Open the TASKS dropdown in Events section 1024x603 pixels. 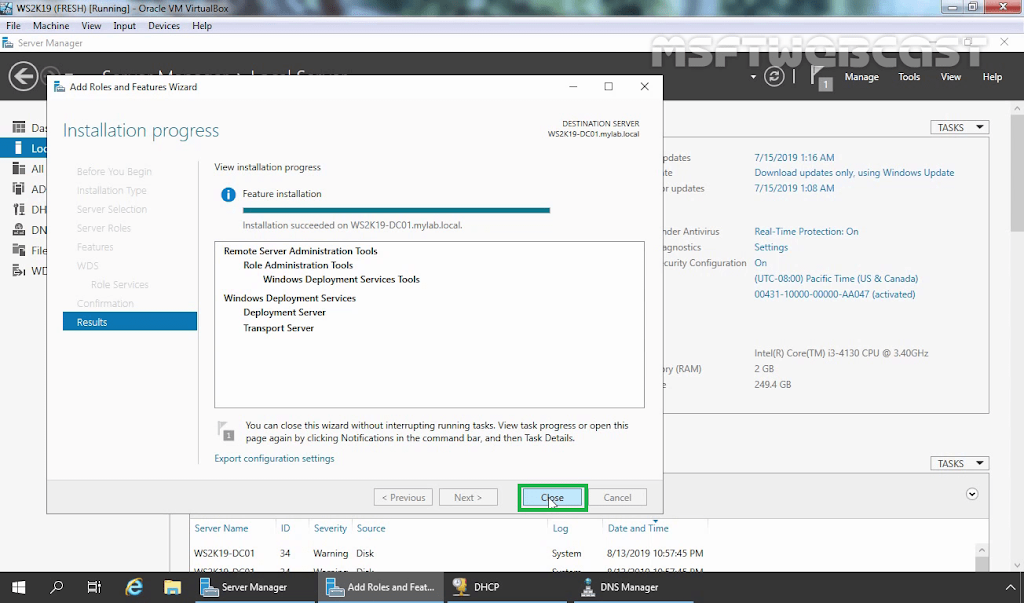959,463
